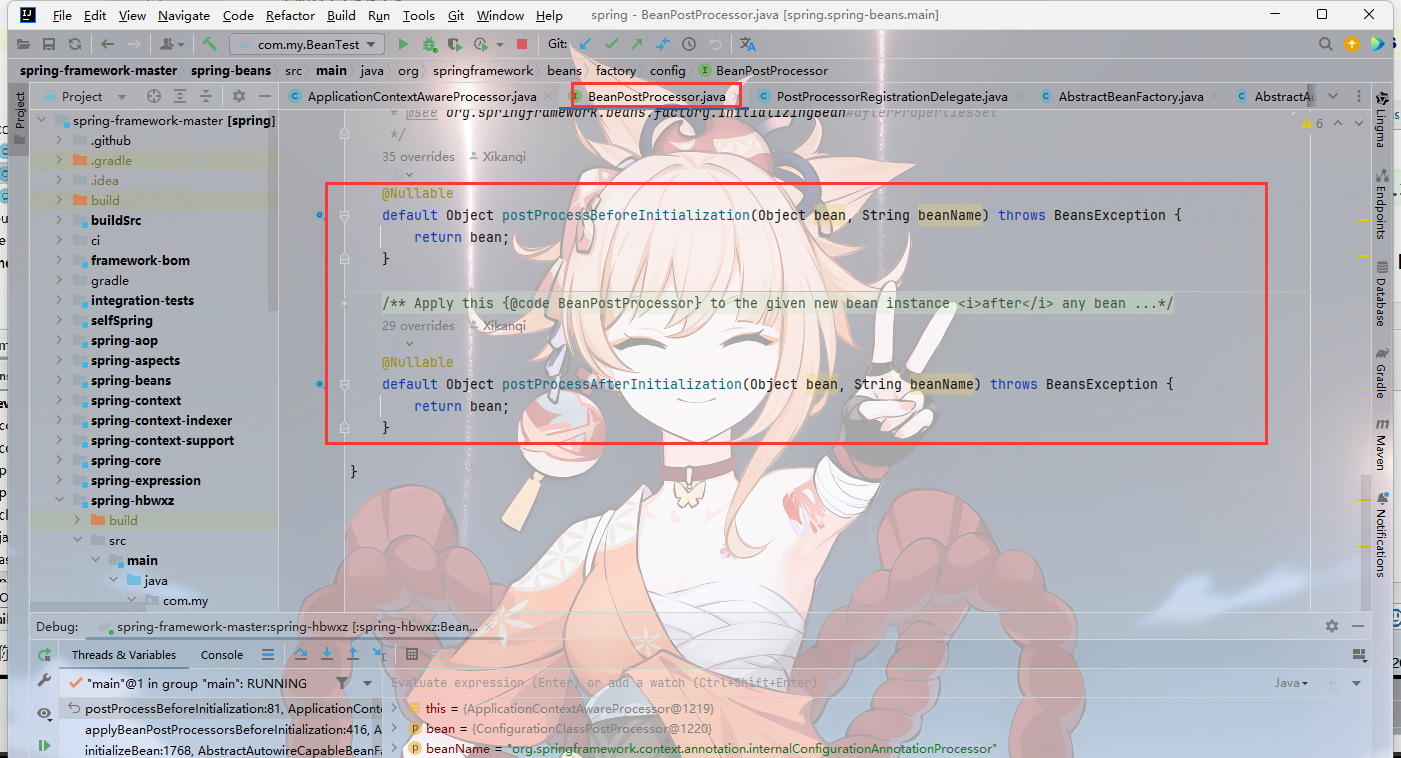Expand the 'this' variable in debugger
This screenshot has width=1401, height=758.
click(396, 708)
